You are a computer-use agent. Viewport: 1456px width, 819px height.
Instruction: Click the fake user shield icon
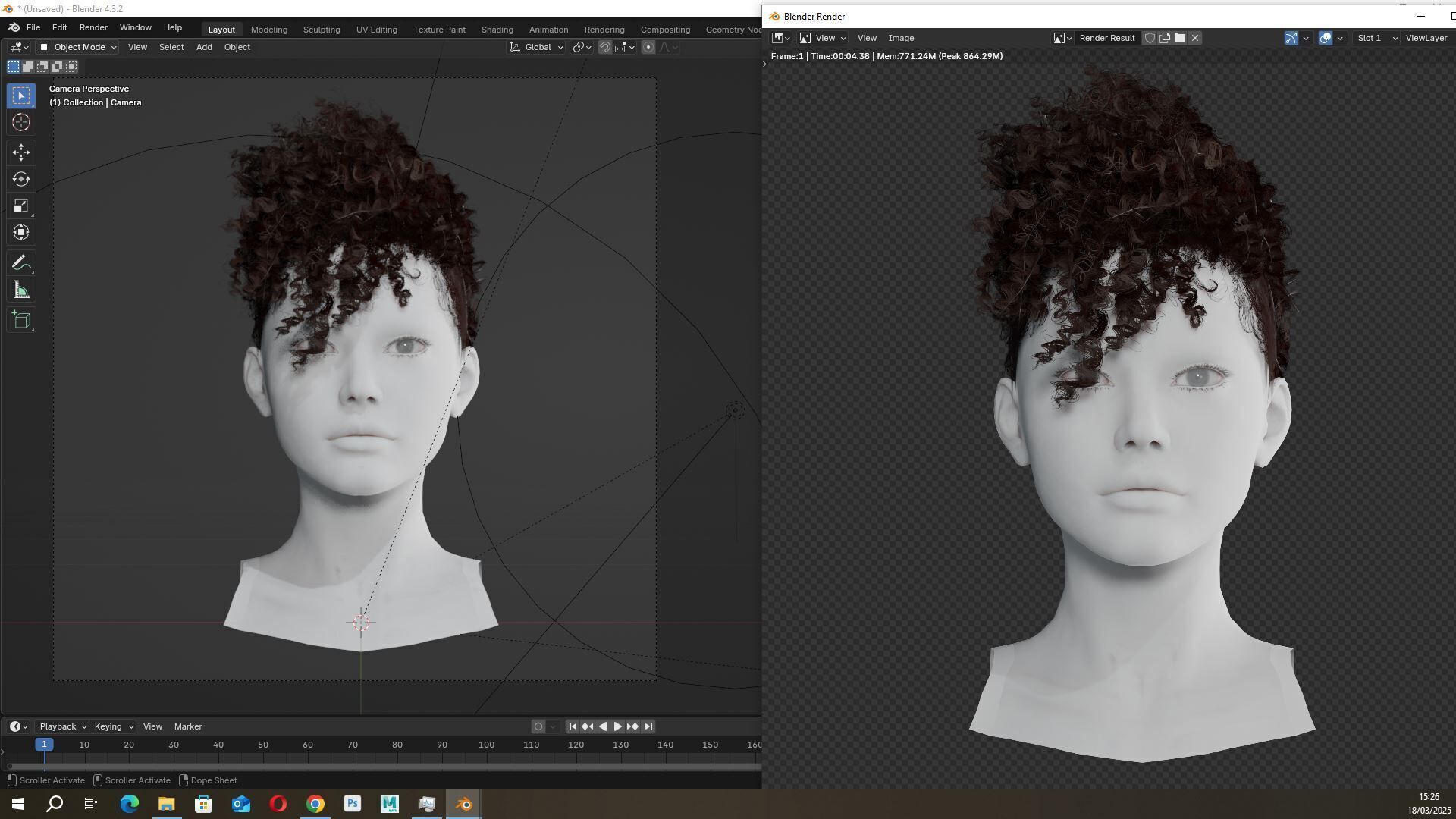tap(1150, 38)
